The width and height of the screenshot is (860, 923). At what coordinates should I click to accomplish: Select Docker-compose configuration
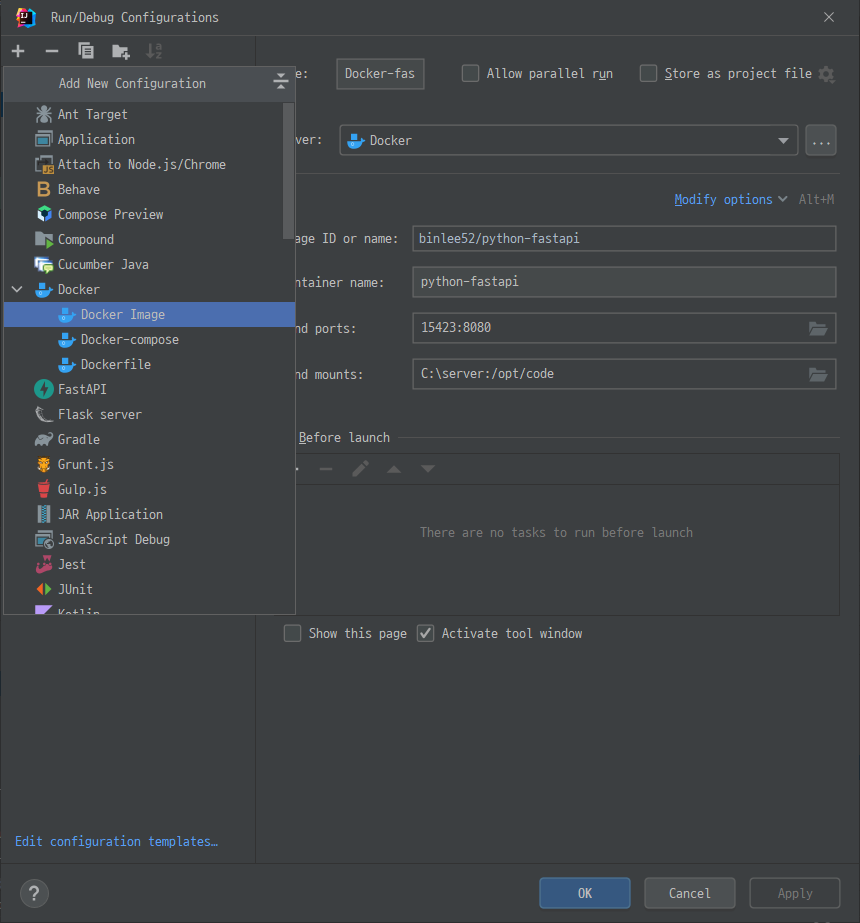point(150,340)
